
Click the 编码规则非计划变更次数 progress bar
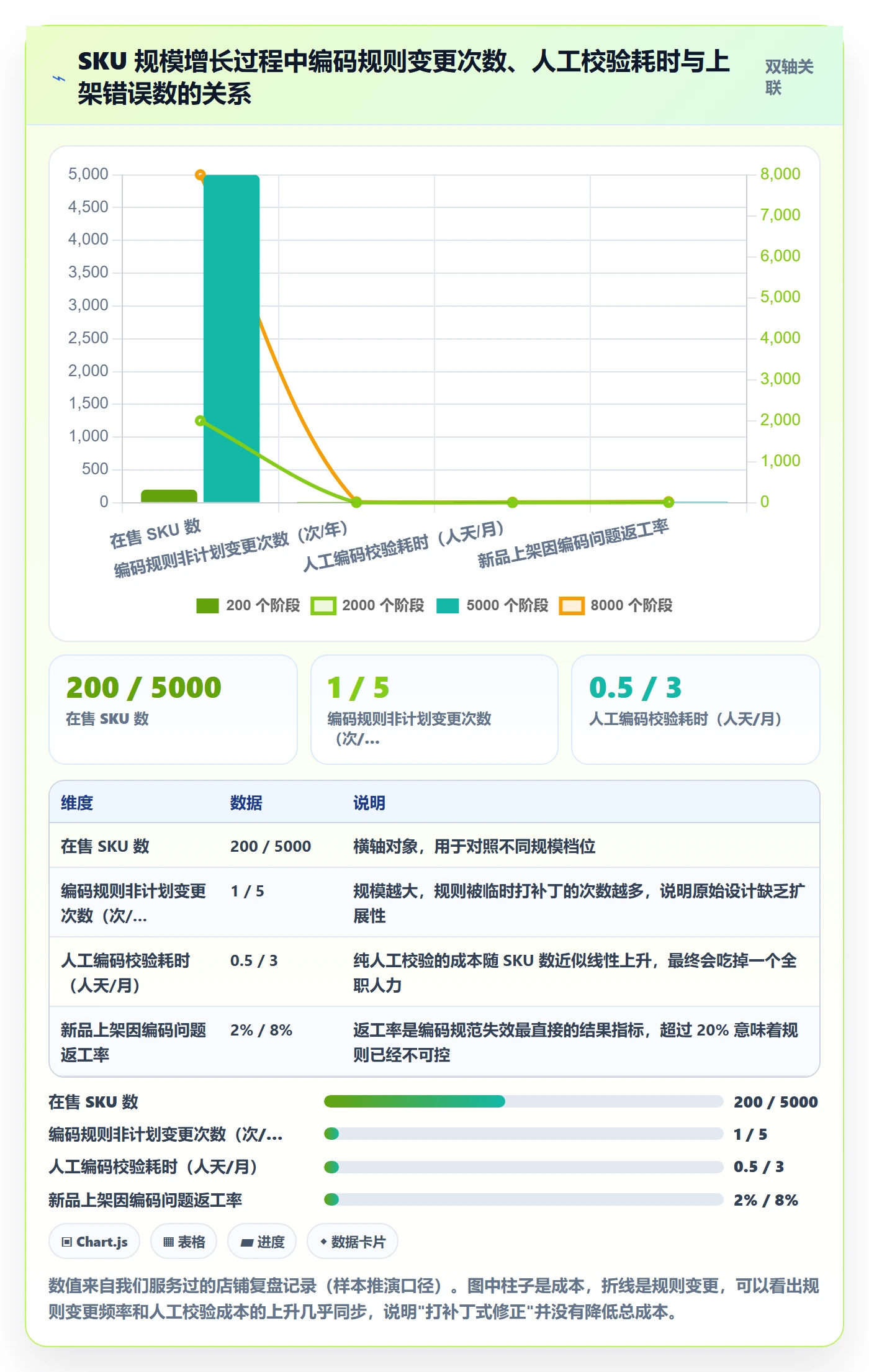click(524, 1134)
